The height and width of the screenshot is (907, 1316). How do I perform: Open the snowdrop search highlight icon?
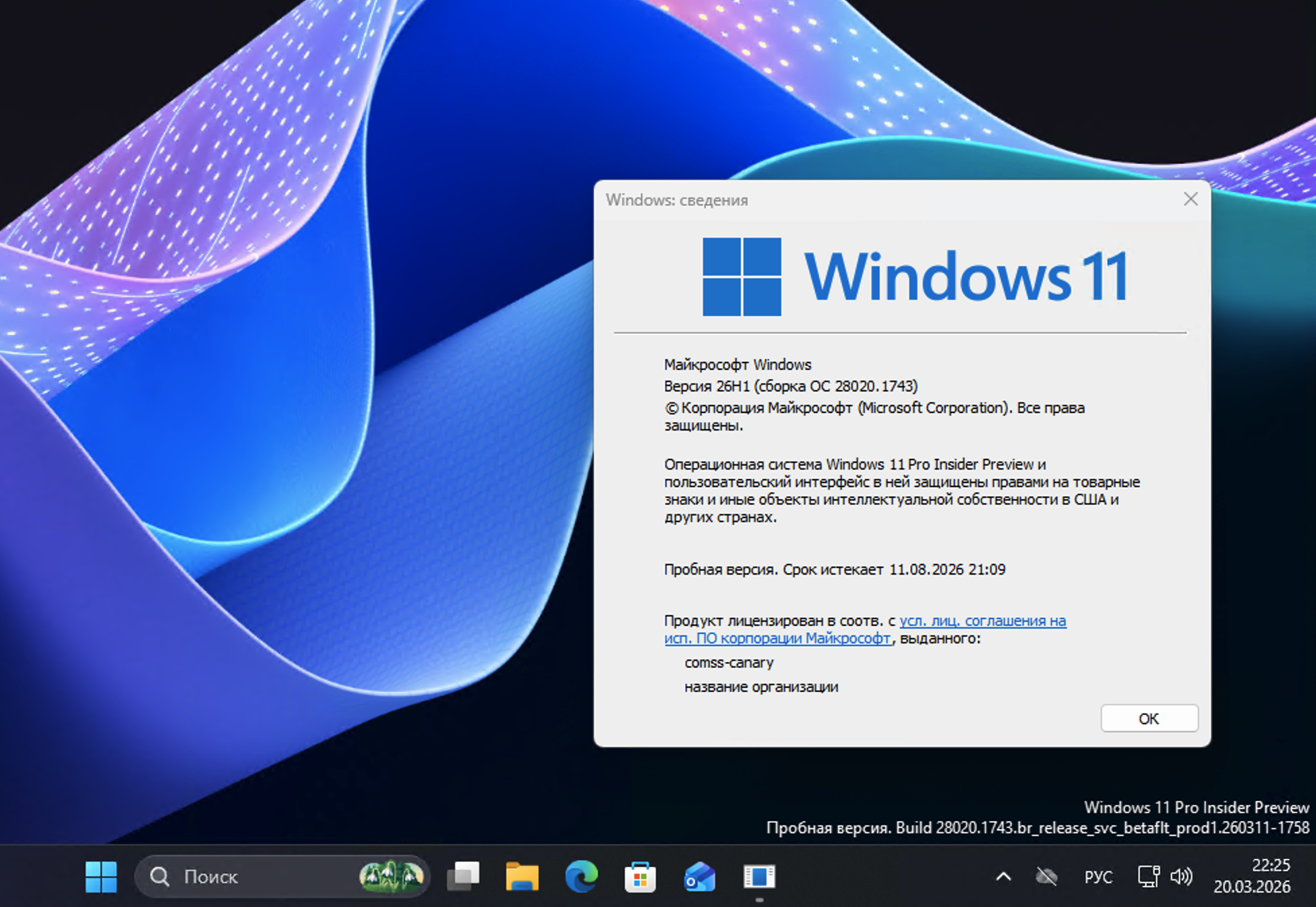391,876
